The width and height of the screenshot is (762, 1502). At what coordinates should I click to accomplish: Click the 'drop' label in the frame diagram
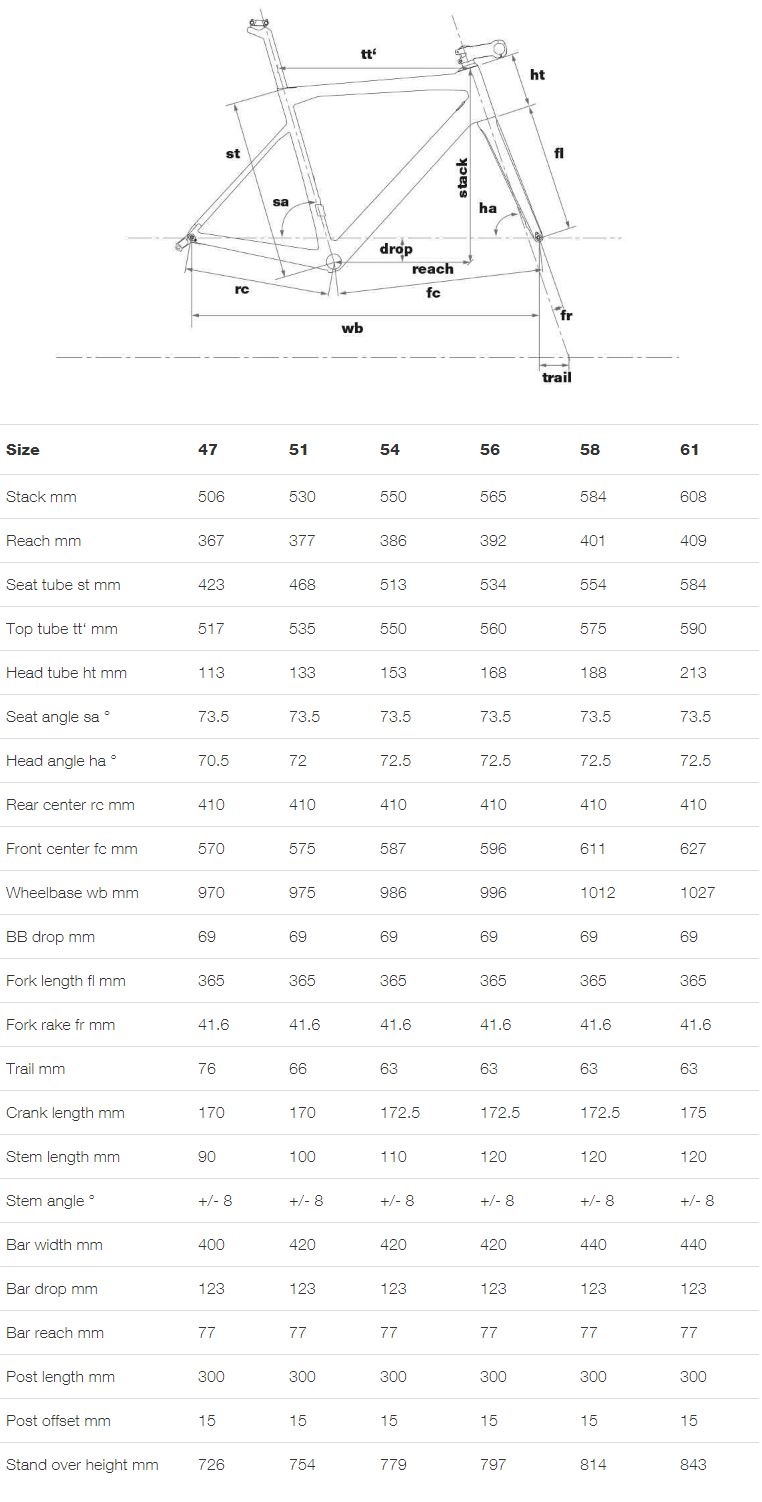point(396,249)
